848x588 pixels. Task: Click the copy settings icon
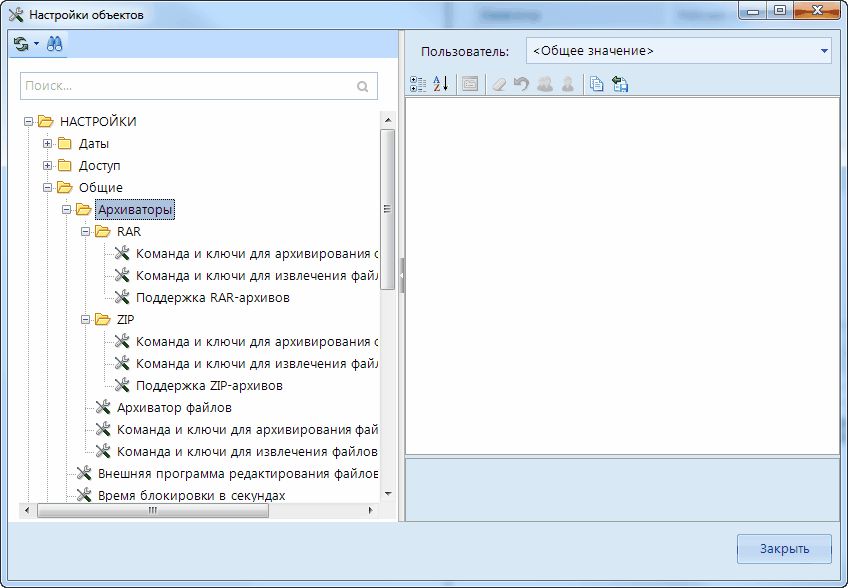(597, 85)
